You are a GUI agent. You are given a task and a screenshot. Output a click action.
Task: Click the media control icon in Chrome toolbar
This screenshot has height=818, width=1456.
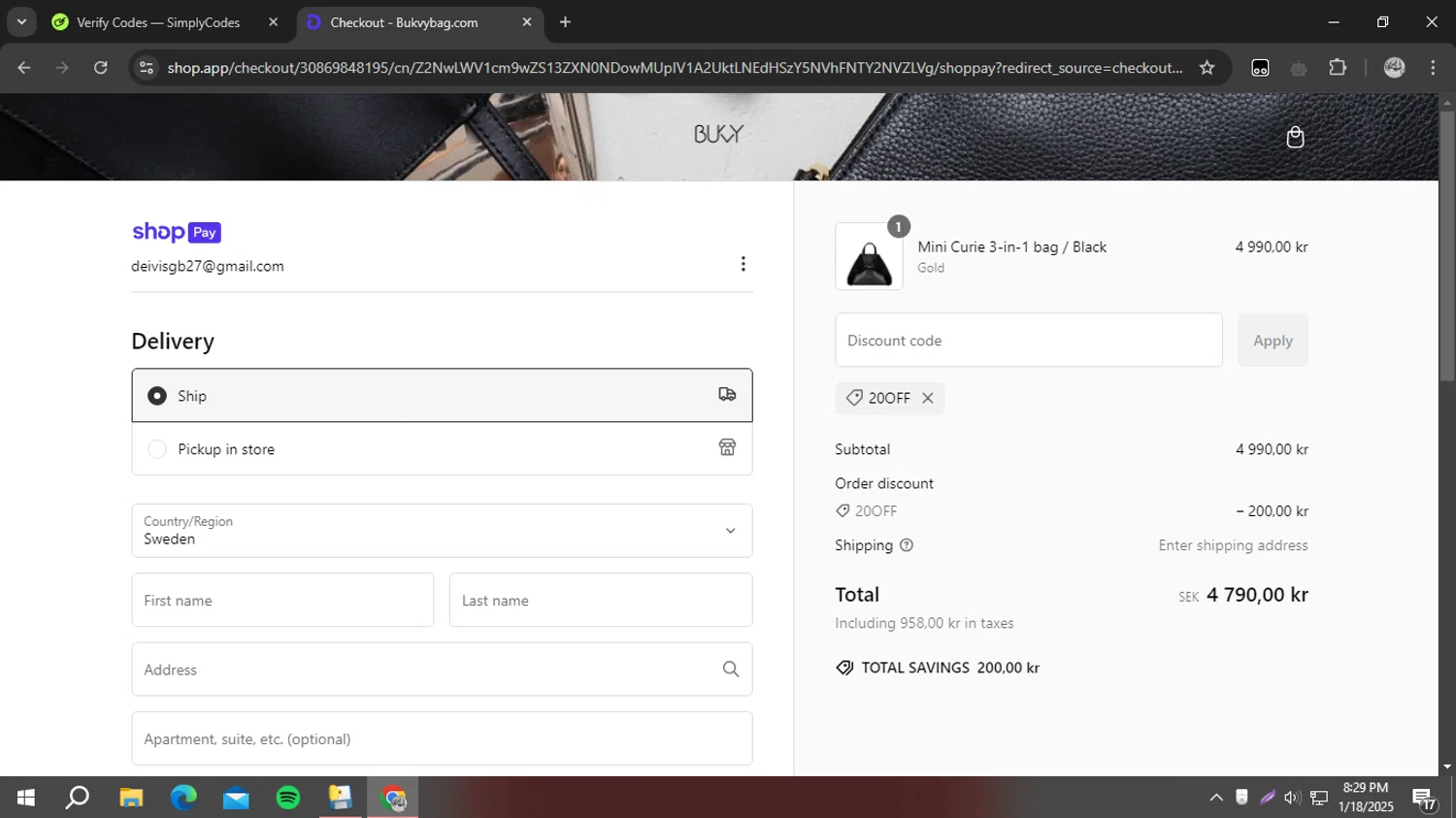(1260, 68)
